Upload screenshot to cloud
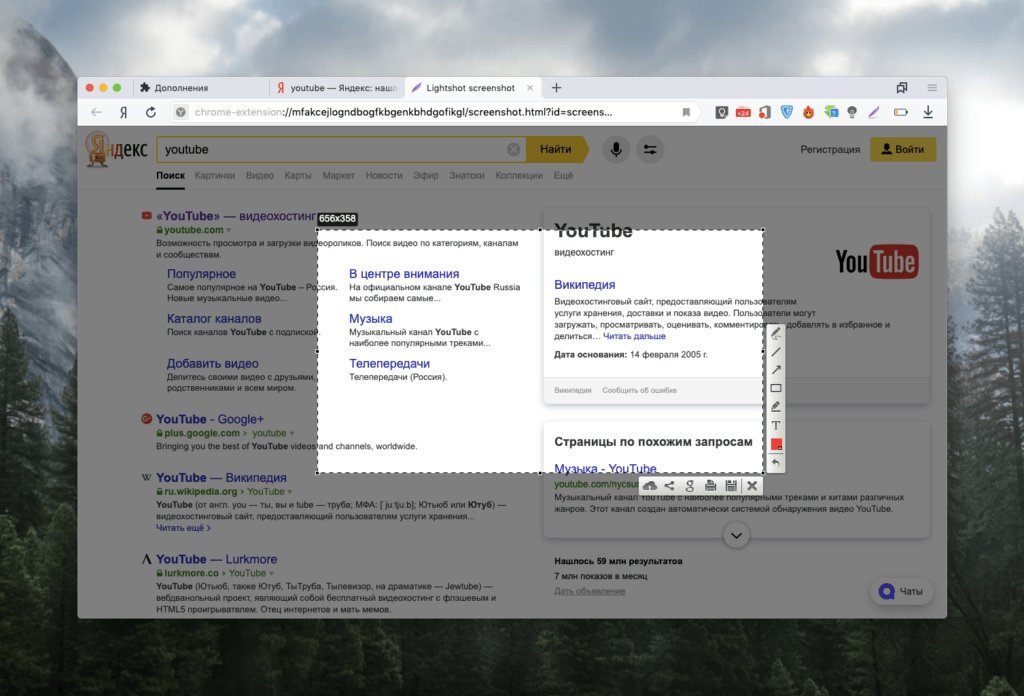This screenshot has height=696, width=1024. pyautogui.click(x=650, y=486)
